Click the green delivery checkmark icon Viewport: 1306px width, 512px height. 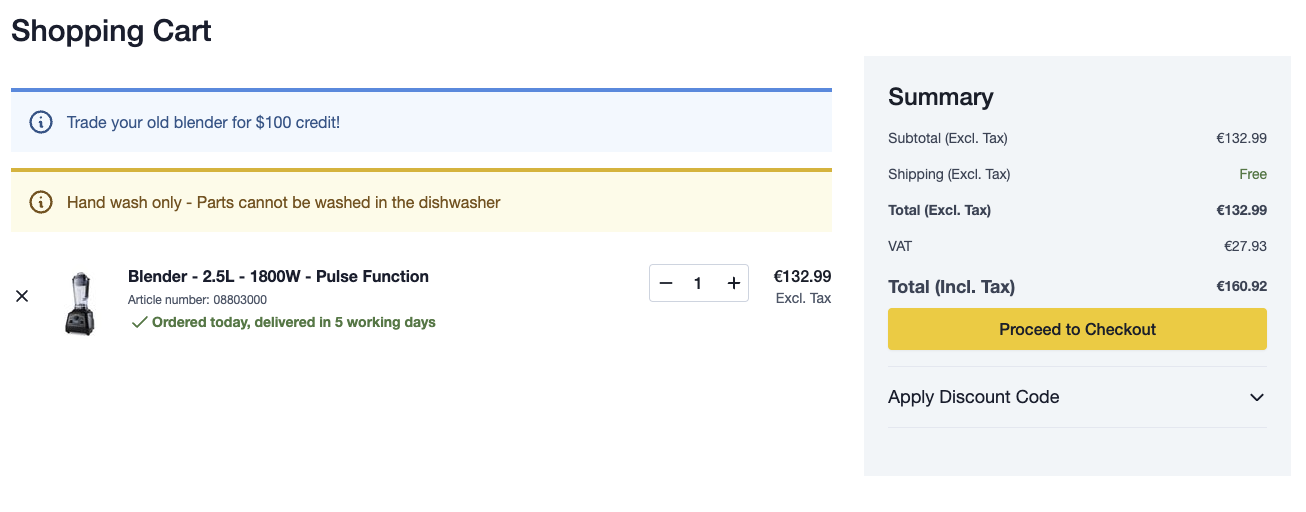[x=139, y=322]
